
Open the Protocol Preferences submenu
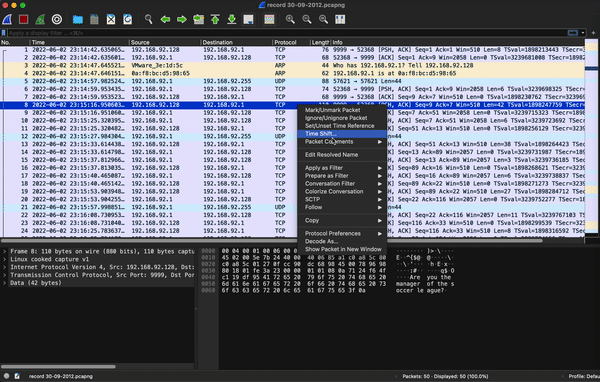tap(342, 233)
